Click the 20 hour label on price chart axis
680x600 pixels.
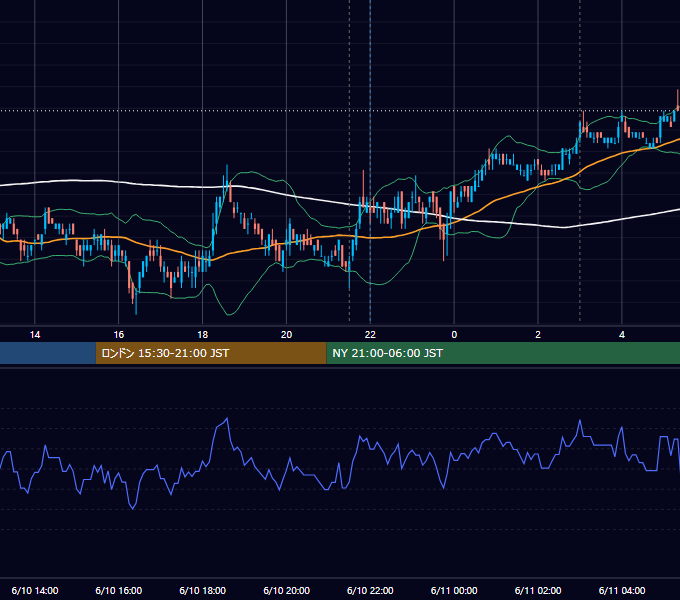point(286,335)
